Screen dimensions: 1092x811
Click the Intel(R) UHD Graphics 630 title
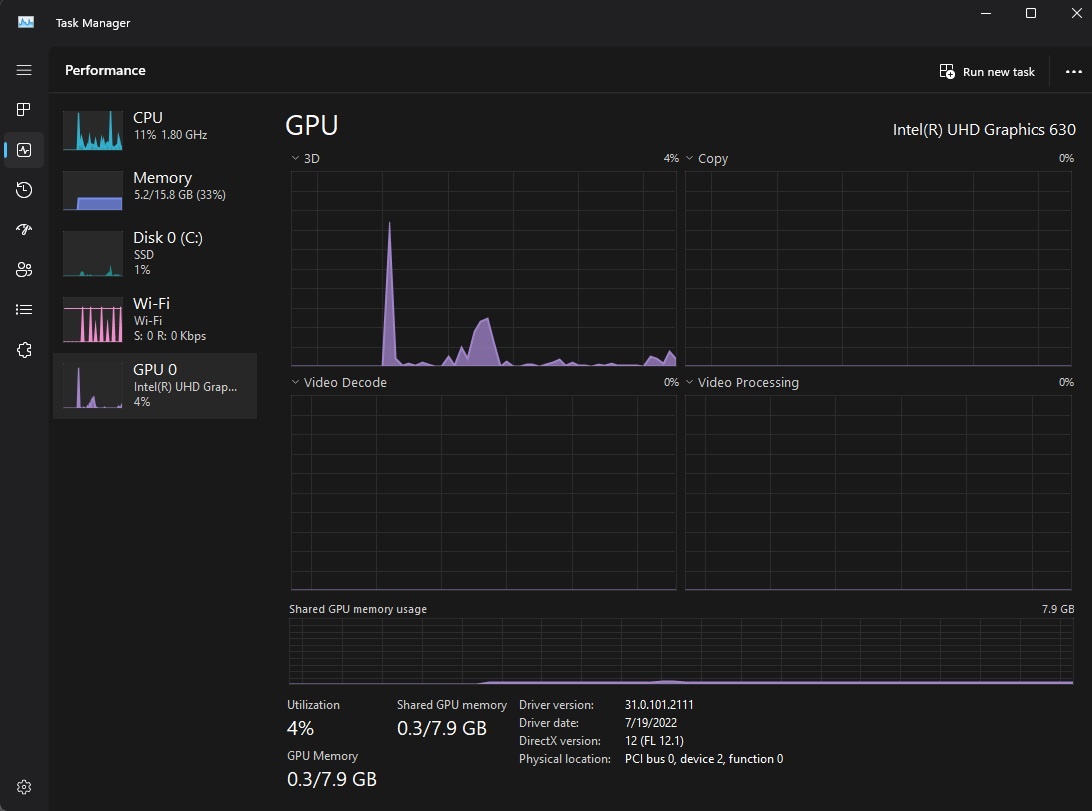click(984, 129)
